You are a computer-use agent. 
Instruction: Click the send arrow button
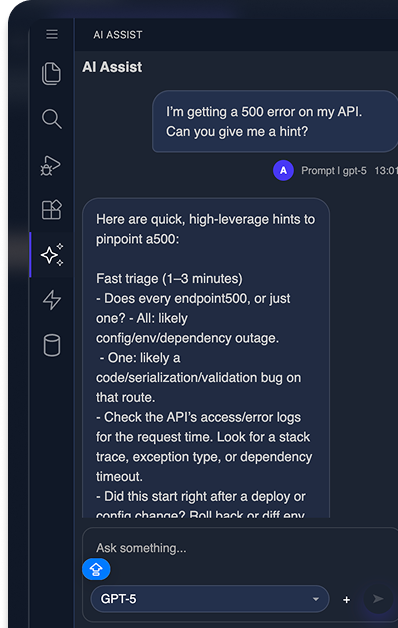click(378, 599)
